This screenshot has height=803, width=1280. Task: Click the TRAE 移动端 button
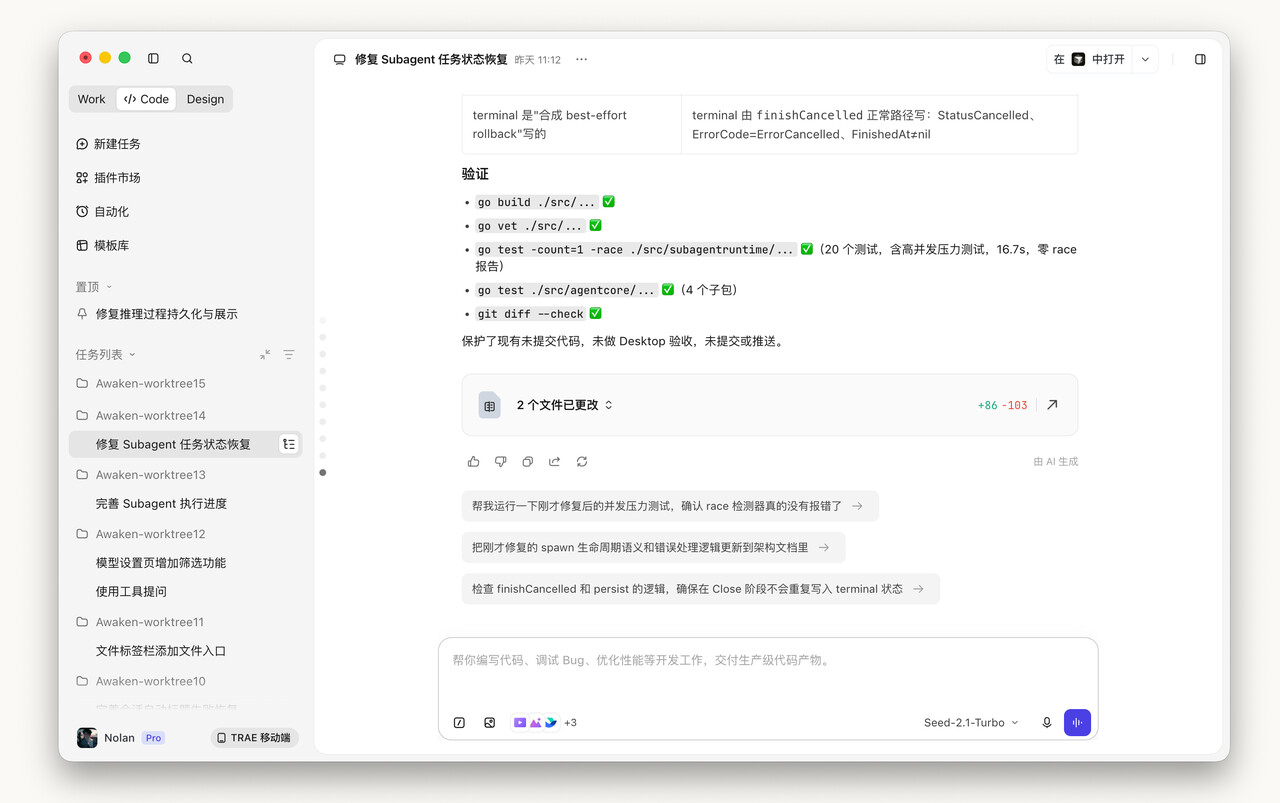(254, 738)
